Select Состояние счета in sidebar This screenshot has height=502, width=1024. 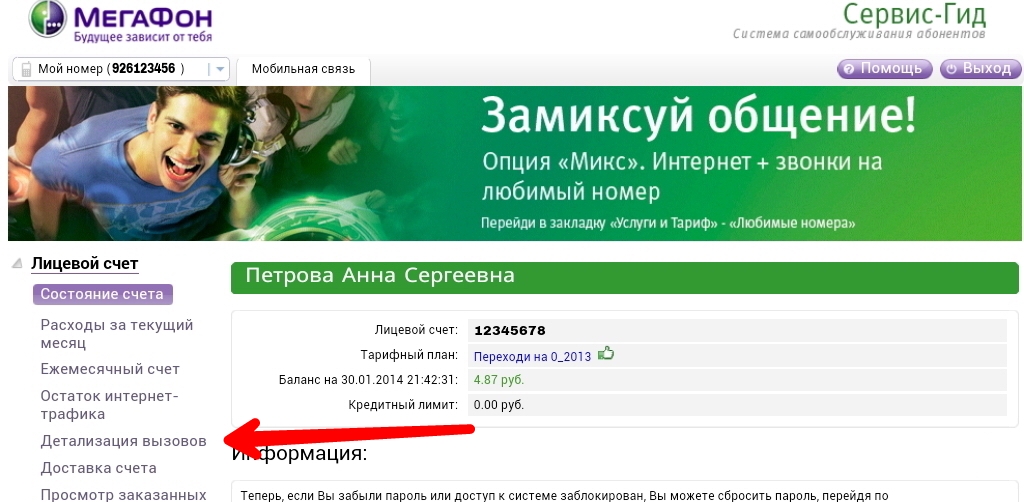click(102, 294)
